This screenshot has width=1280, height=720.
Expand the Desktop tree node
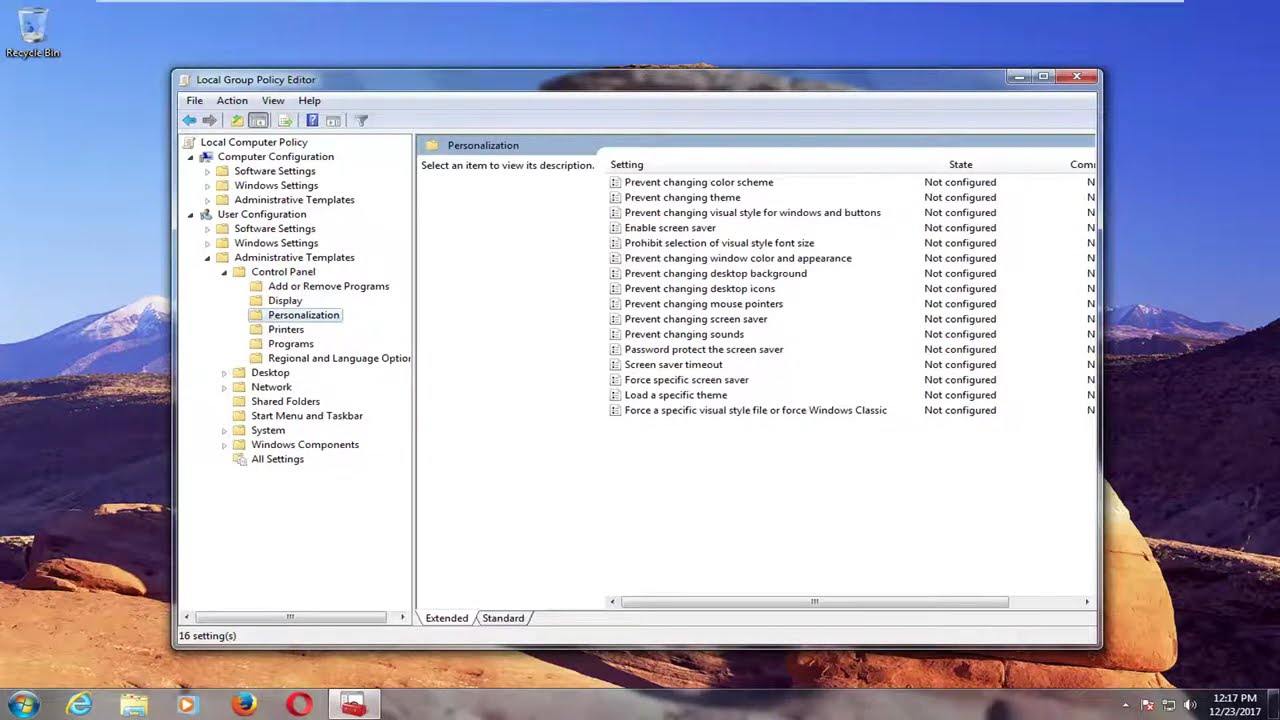coord(224,373)
